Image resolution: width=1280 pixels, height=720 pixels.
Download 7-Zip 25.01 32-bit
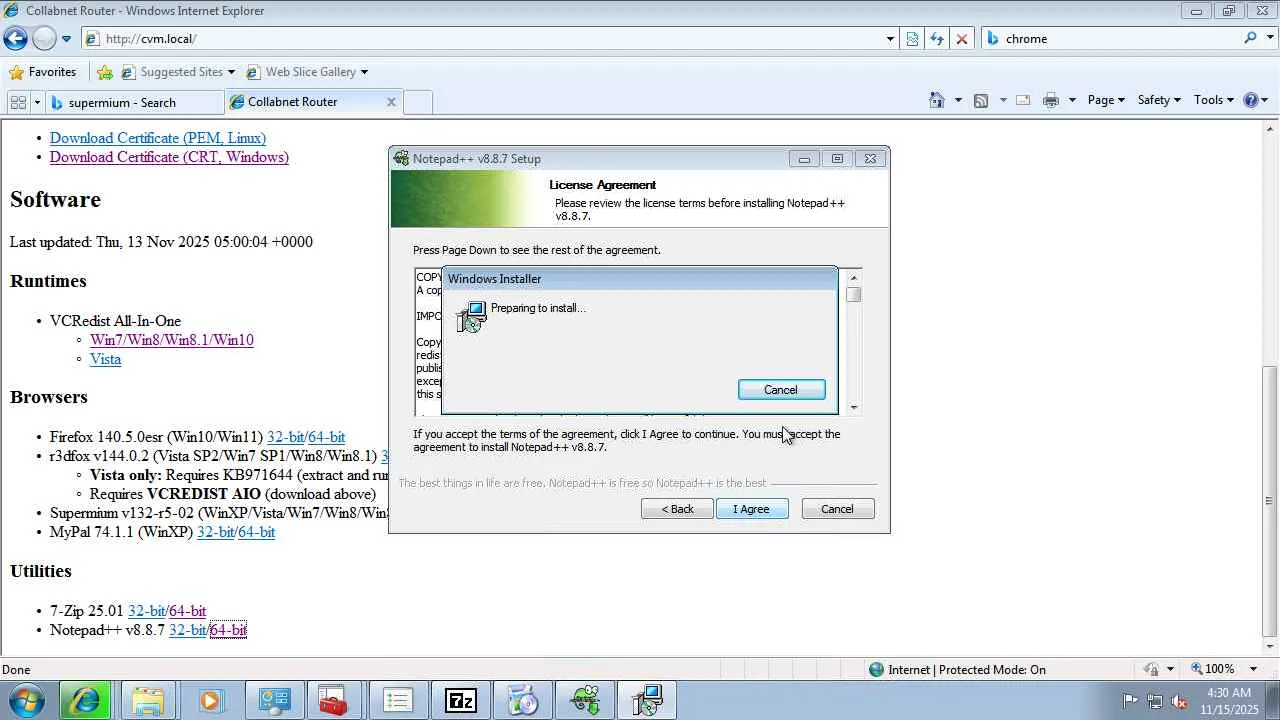tap(147, 611)
